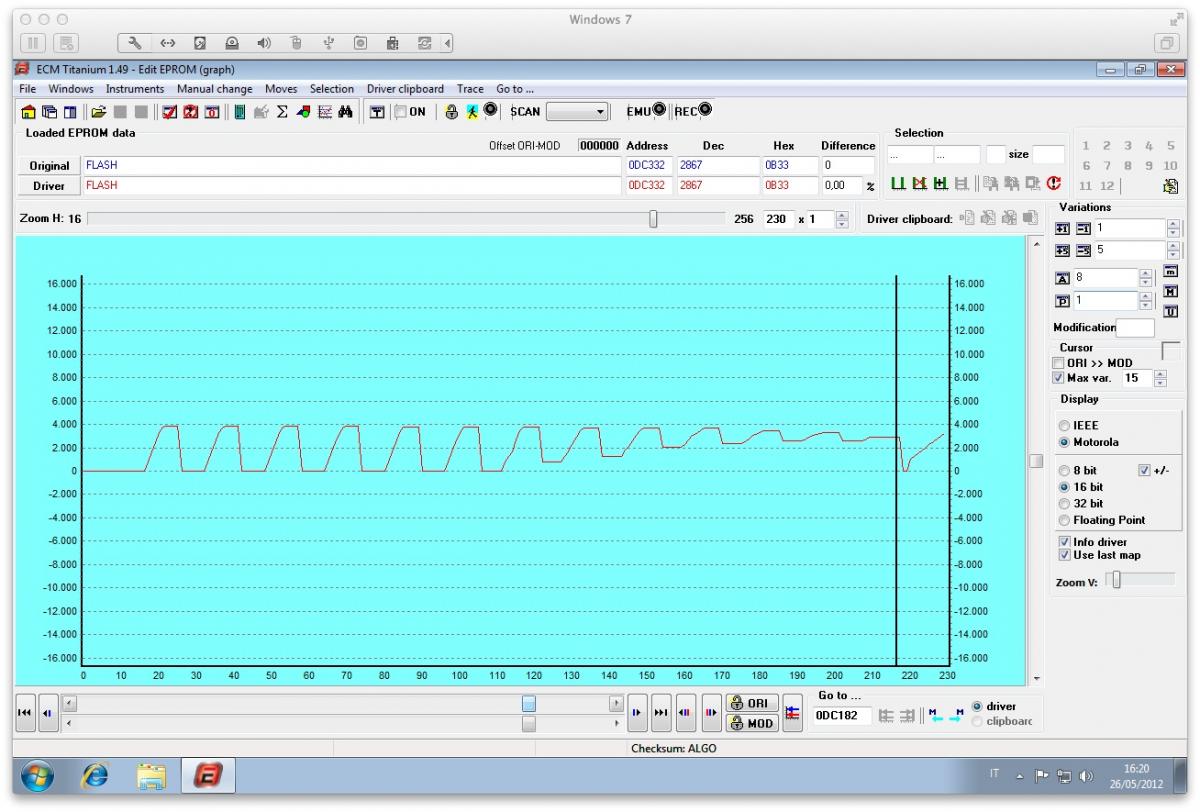This screenshot has height=812, width=1200.
Task: Click the home icon in the ECM toolbar
Action: [27, 111]
